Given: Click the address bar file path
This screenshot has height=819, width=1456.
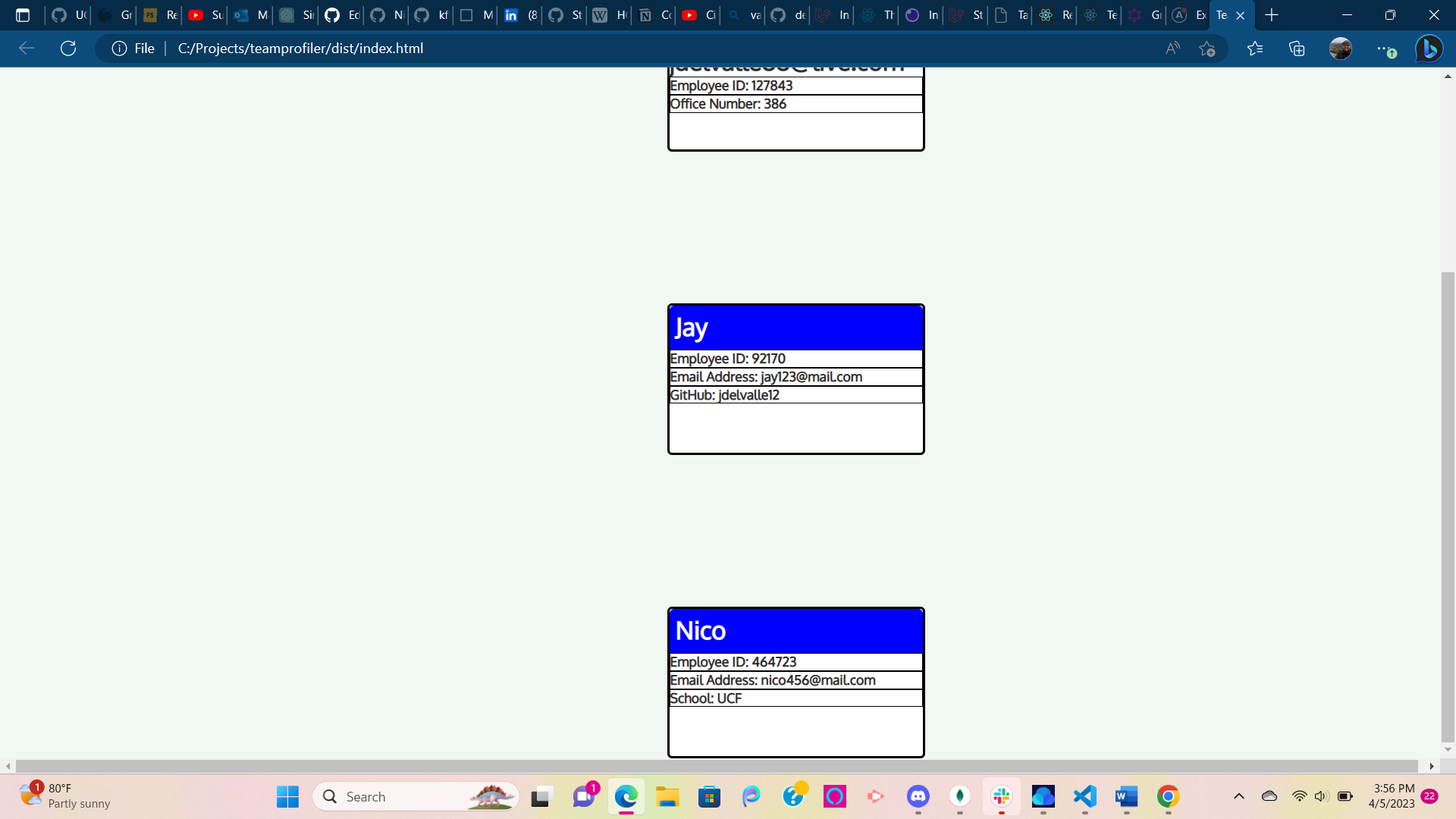Looking at the screenshot, I should coord(300,48).
